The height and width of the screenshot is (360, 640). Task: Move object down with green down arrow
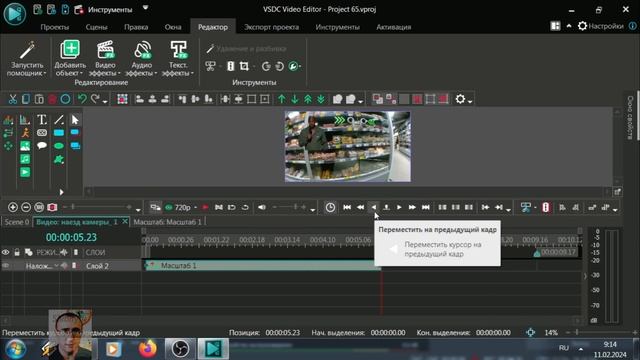(x=295, y=99)
